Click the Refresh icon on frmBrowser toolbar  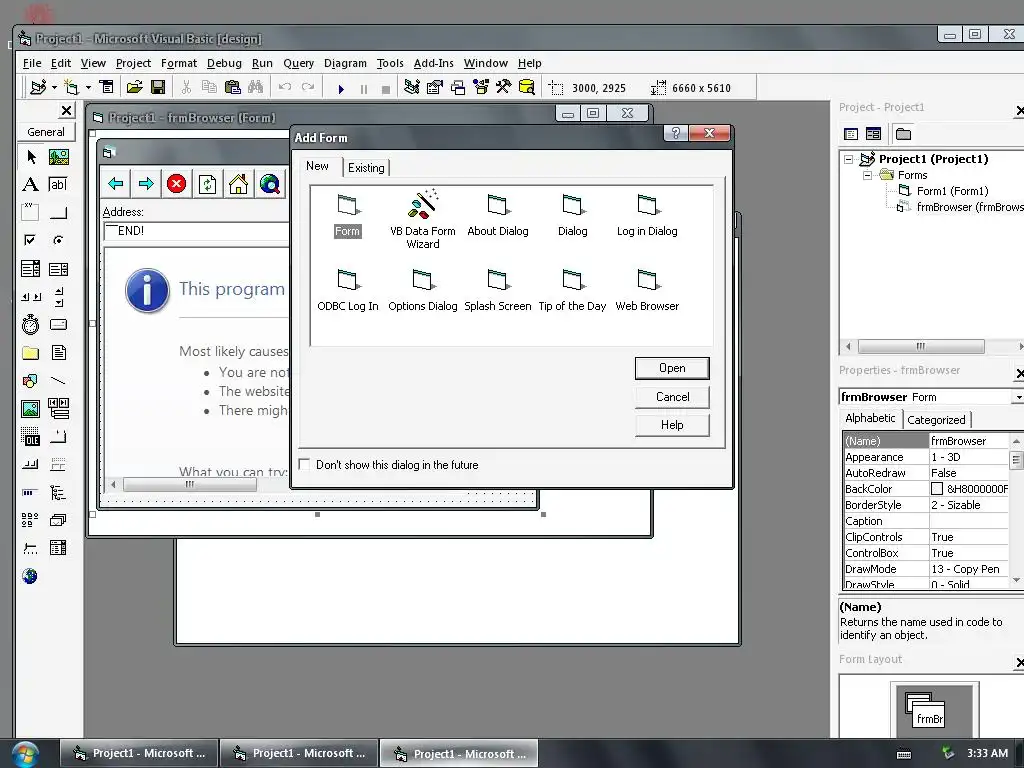[x=208, y=184]
